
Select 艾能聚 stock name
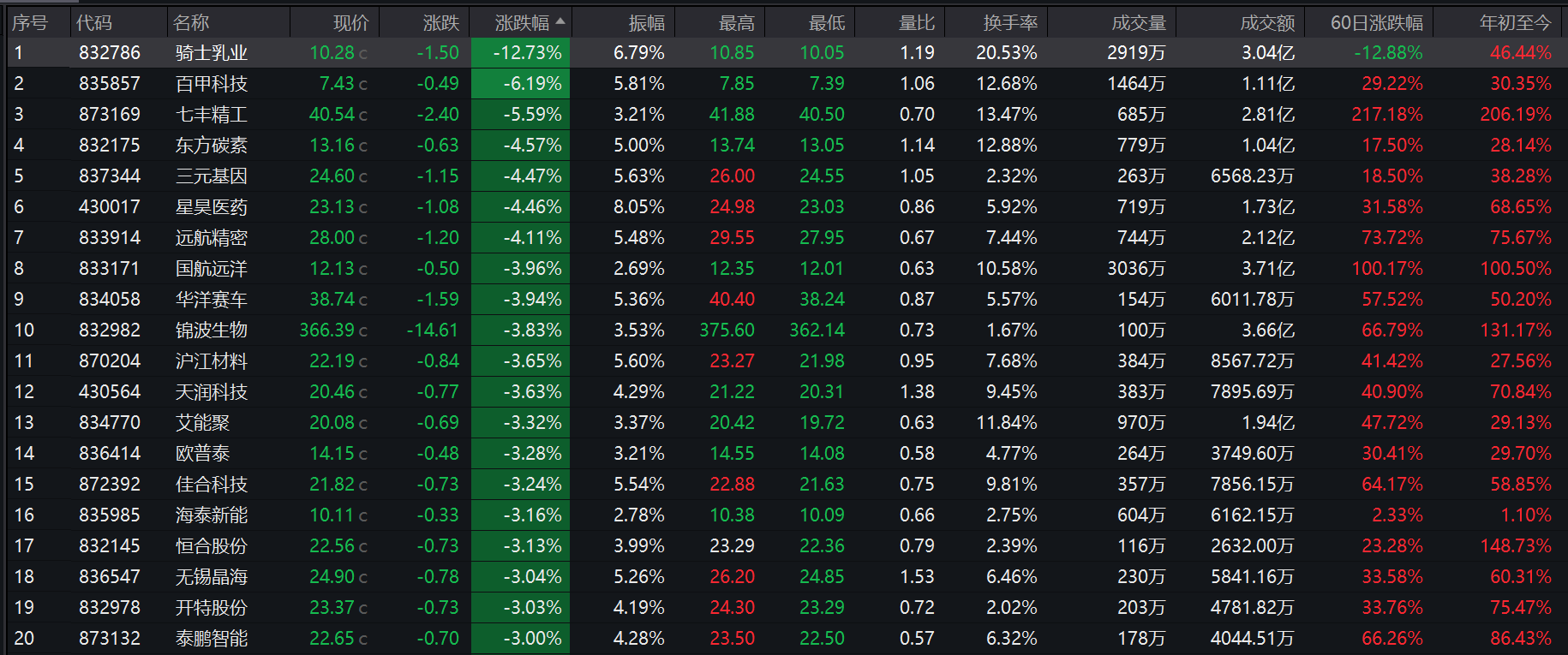(202, 423)
